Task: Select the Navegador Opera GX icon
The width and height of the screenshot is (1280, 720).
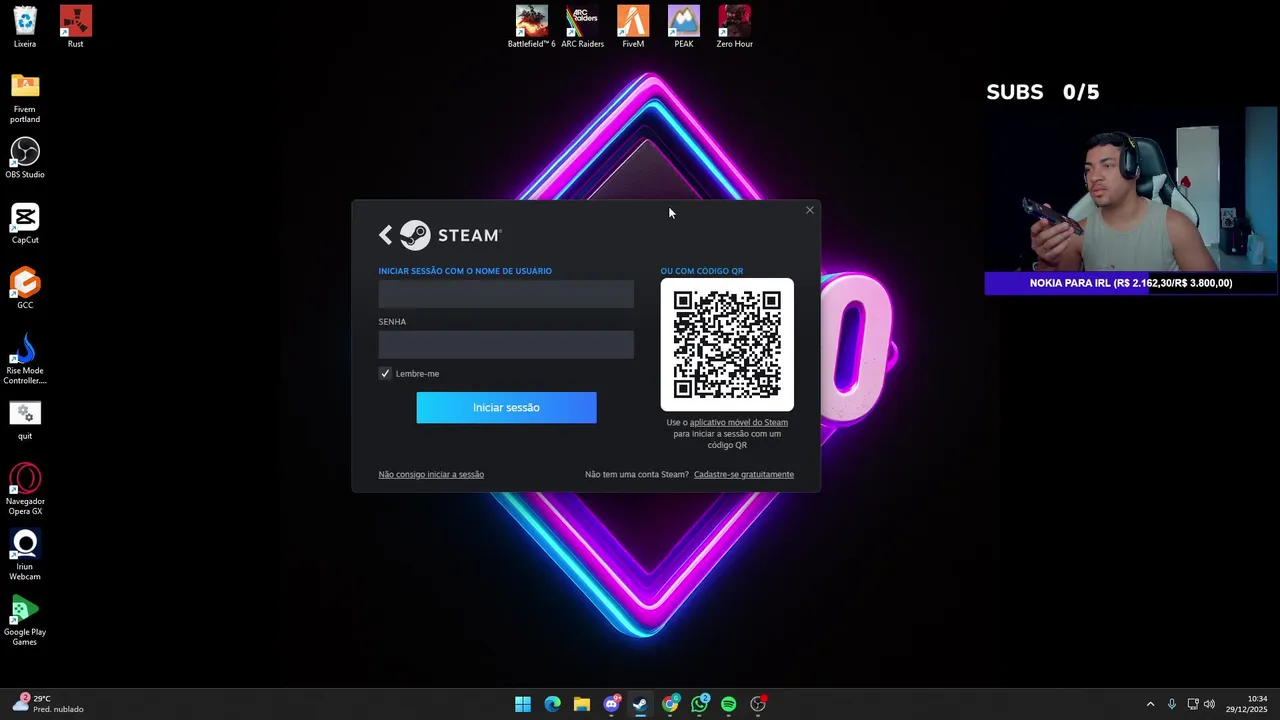Action: tap(25, 490)
